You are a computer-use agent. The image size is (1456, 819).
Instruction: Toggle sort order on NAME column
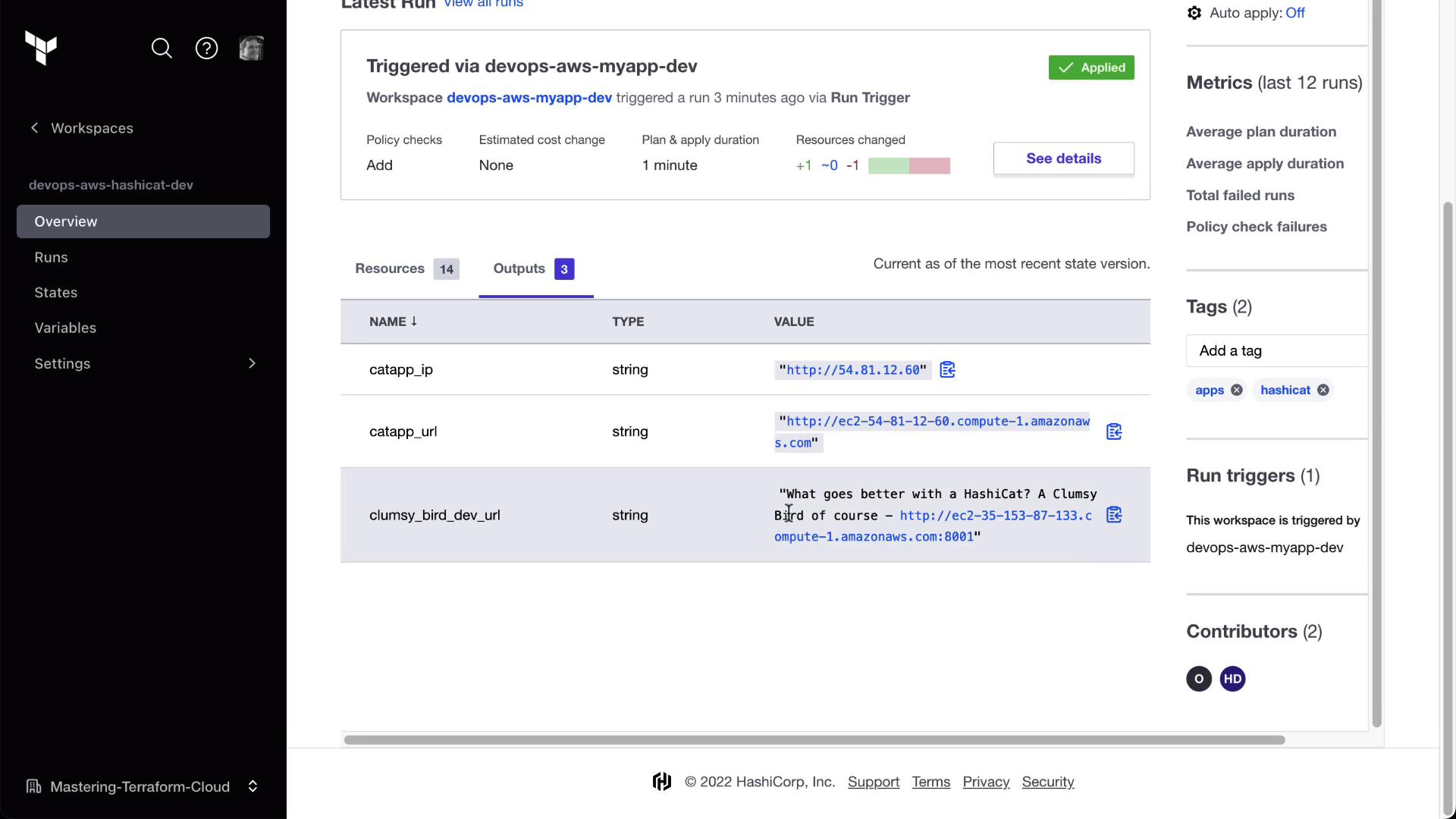click(393, 322)
